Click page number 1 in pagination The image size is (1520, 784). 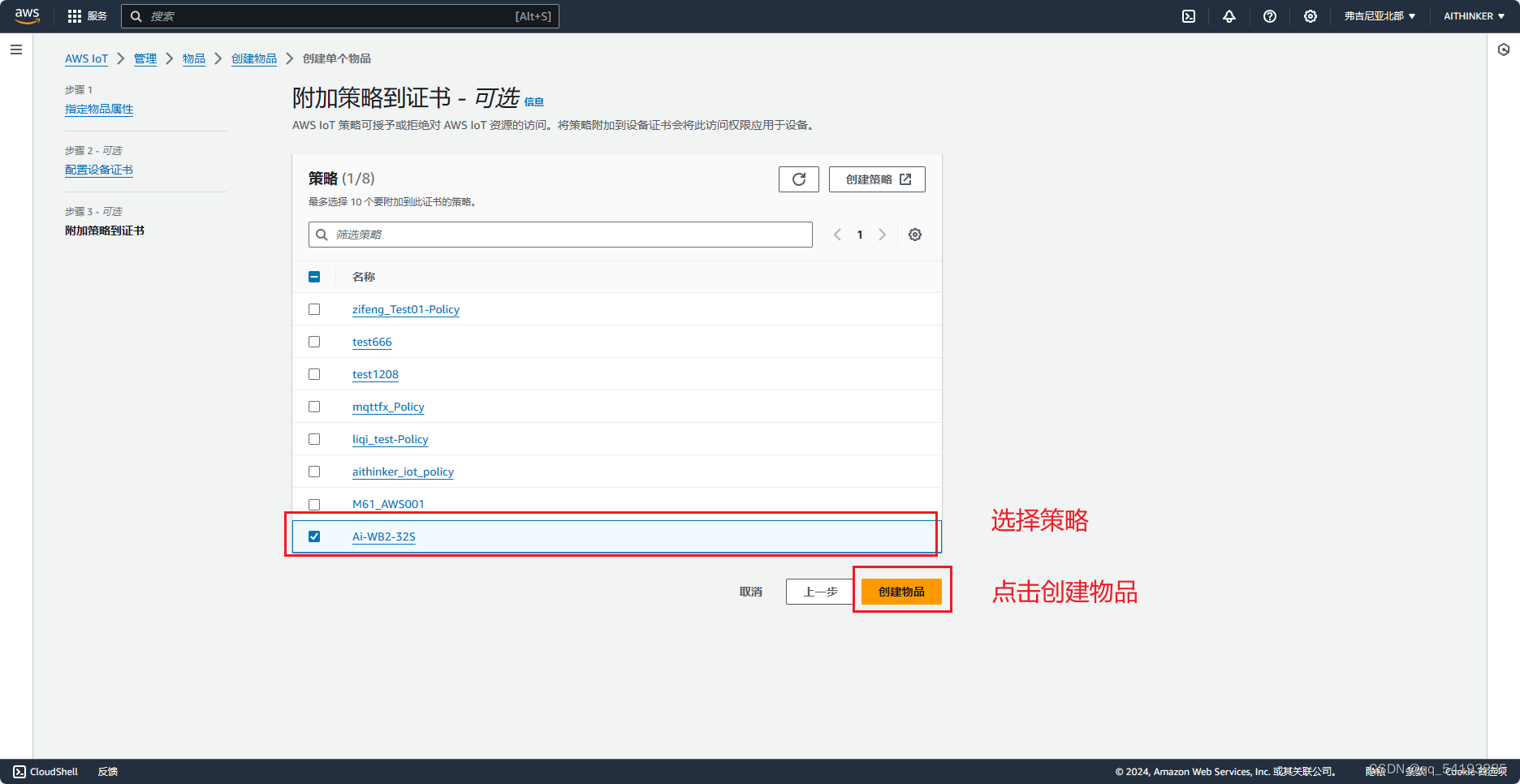point(860,235)
